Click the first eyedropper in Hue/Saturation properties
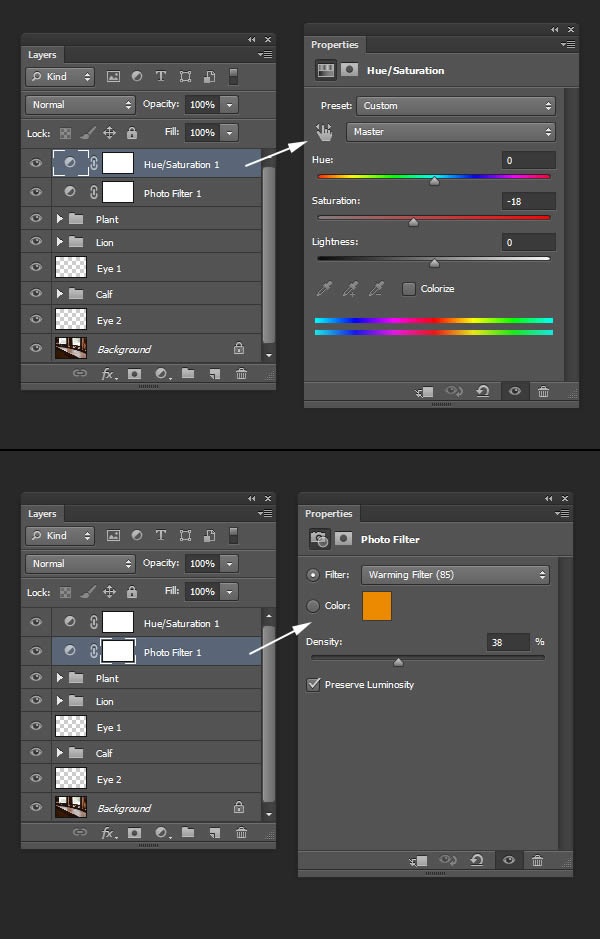The height and width of the screenshot is (939, 600). coord(324,289)
